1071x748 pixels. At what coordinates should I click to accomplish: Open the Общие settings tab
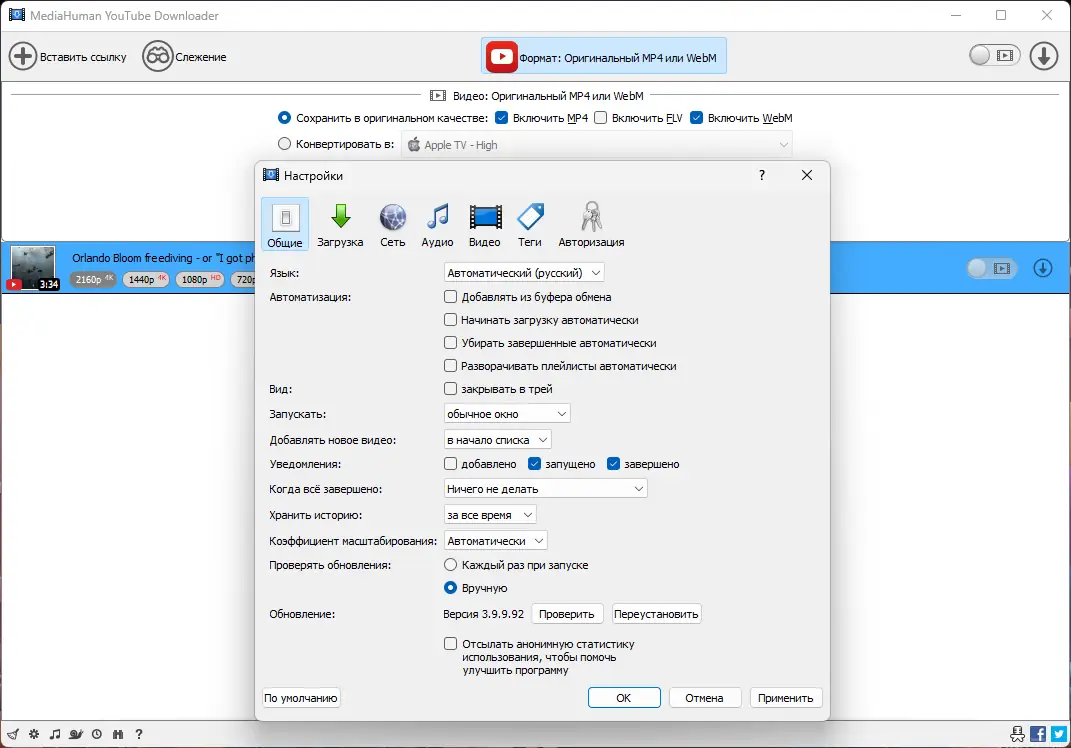[x=285, y=224]
